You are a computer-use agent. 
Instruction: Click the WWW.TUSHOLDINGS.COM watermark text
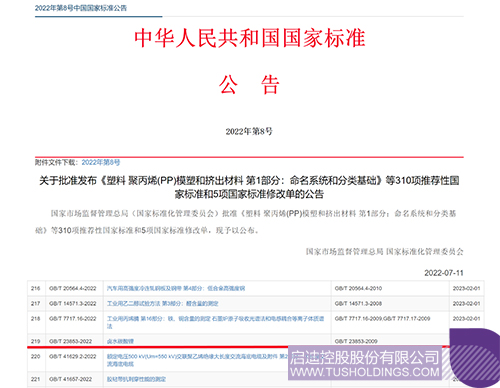[365, 372]
